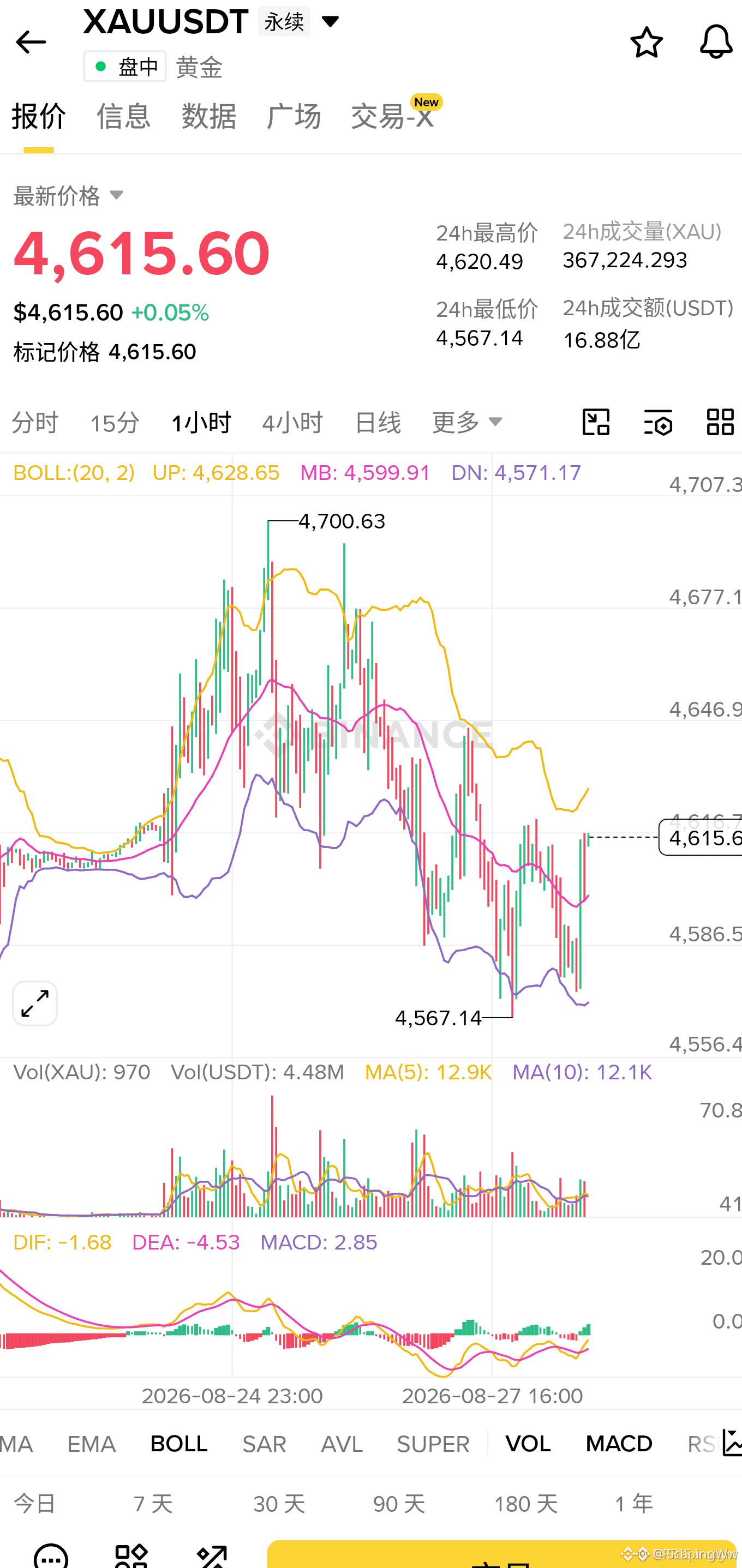
Task: Toggle the EMA indicator
Action: click(91, 1444)
